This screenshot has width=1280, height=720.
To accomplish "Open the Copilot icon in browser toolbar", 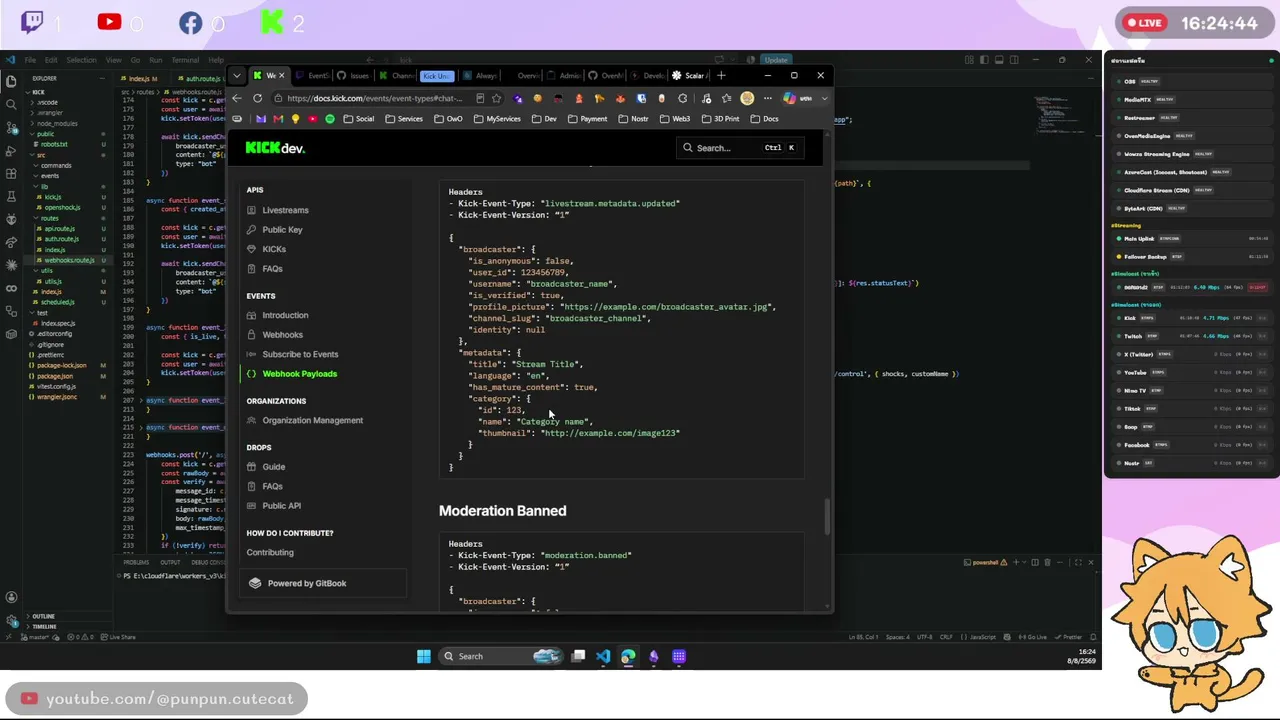I will pyautogui.click(x=790, y=98).
